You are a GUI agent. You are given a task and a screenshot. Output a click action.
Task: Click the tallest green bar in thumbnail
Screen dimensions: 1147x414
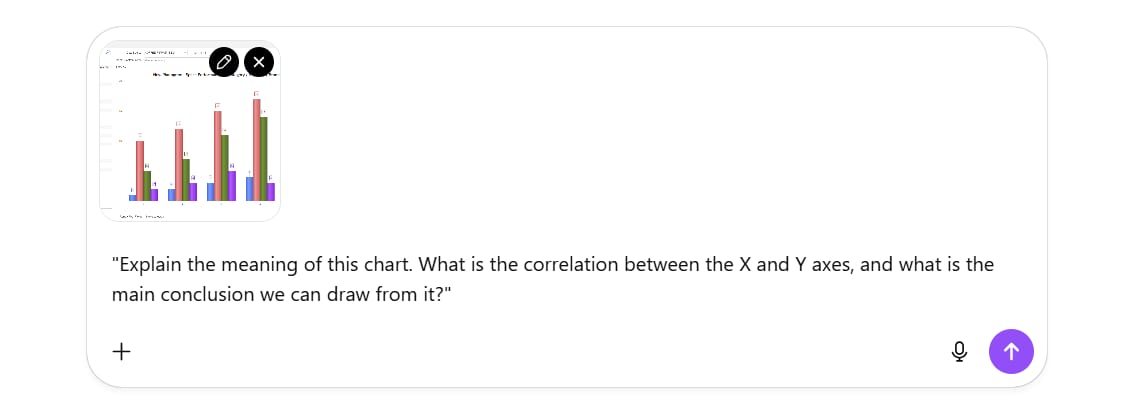point(264,158)
